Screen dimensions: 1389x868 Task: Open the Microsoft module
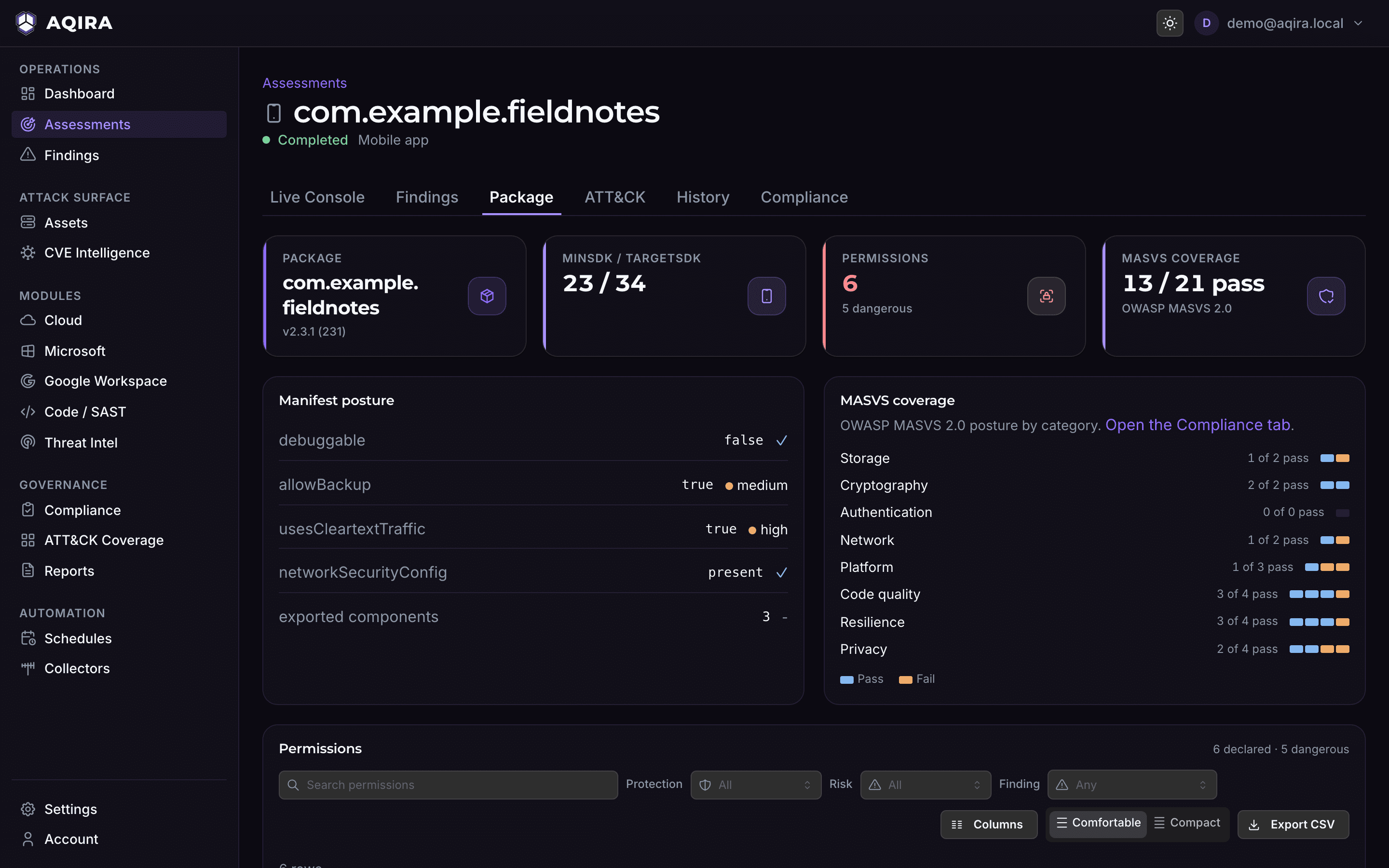[x=119, y=351]
